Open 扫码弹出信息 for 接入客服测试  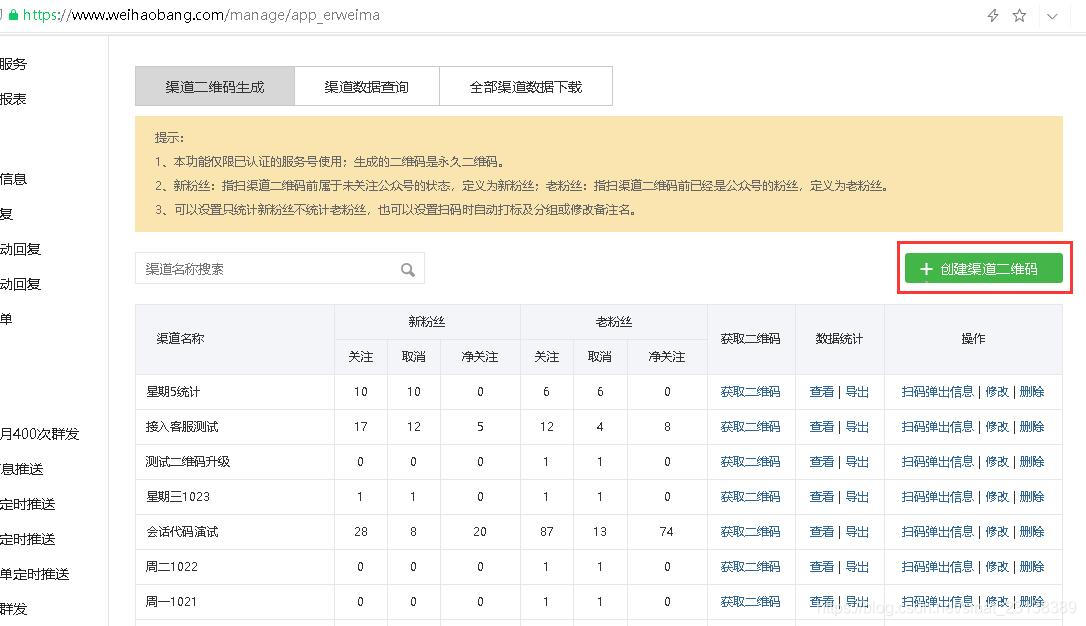click(938, 427)
